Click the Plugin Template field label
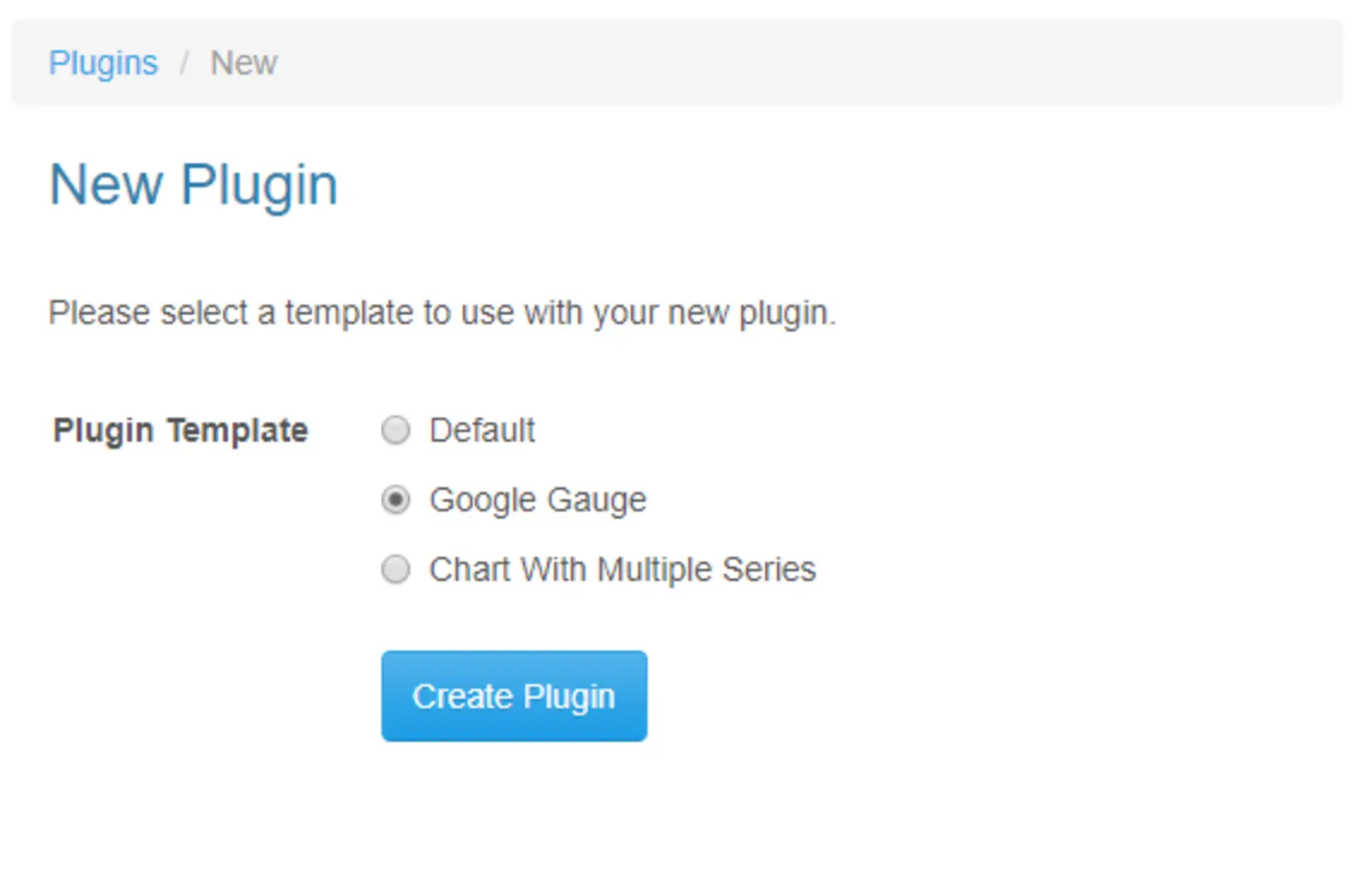The width and height of the screenshot is (1372, 881). click(180, 430)
